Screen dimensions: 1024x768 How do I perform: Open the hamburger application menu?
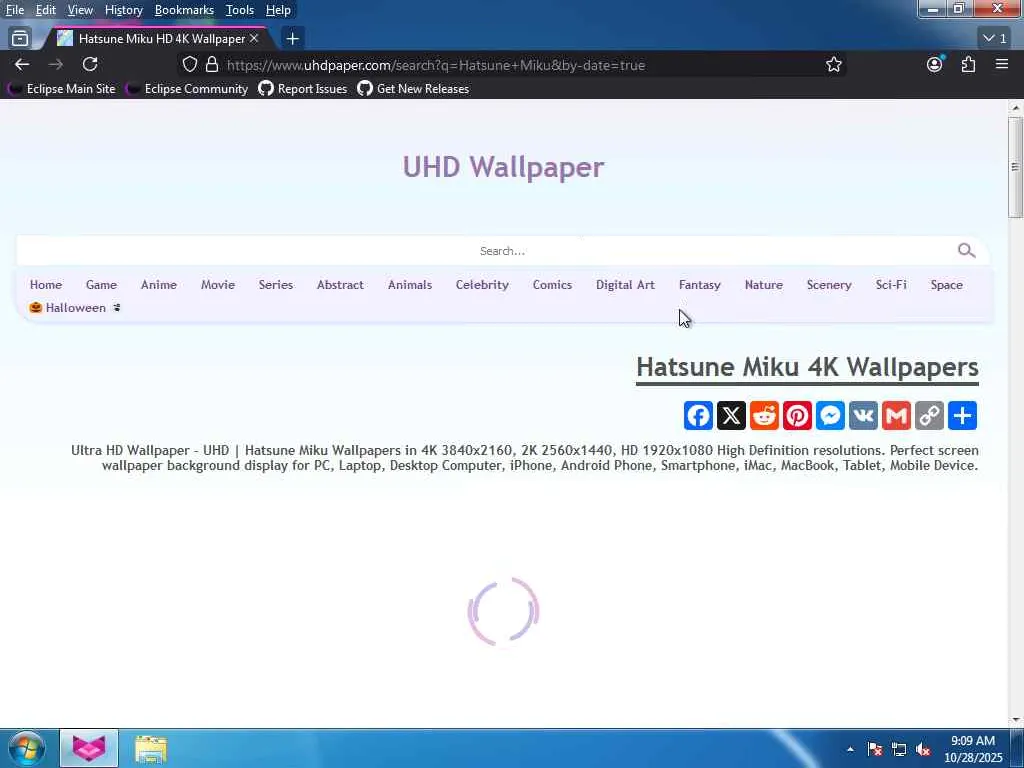click(1002, 64)
